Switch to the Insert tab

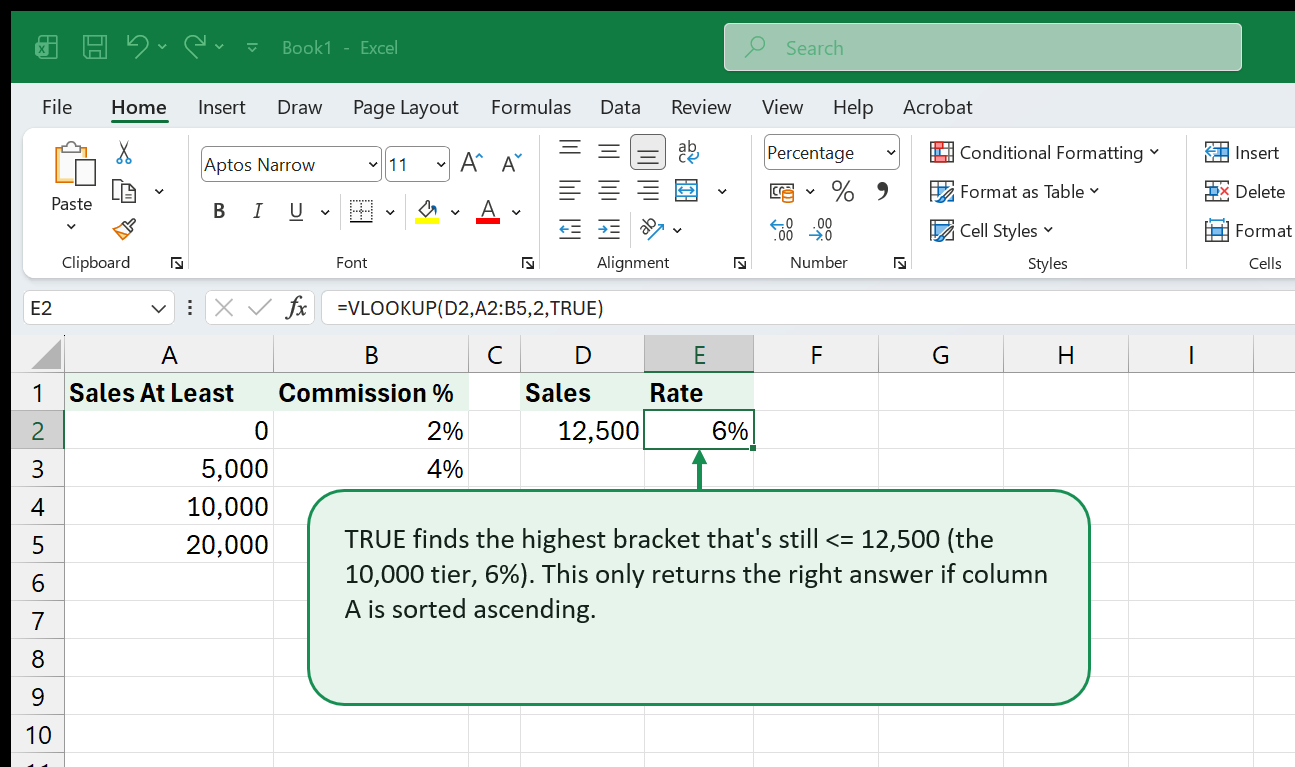click(222, 107)
